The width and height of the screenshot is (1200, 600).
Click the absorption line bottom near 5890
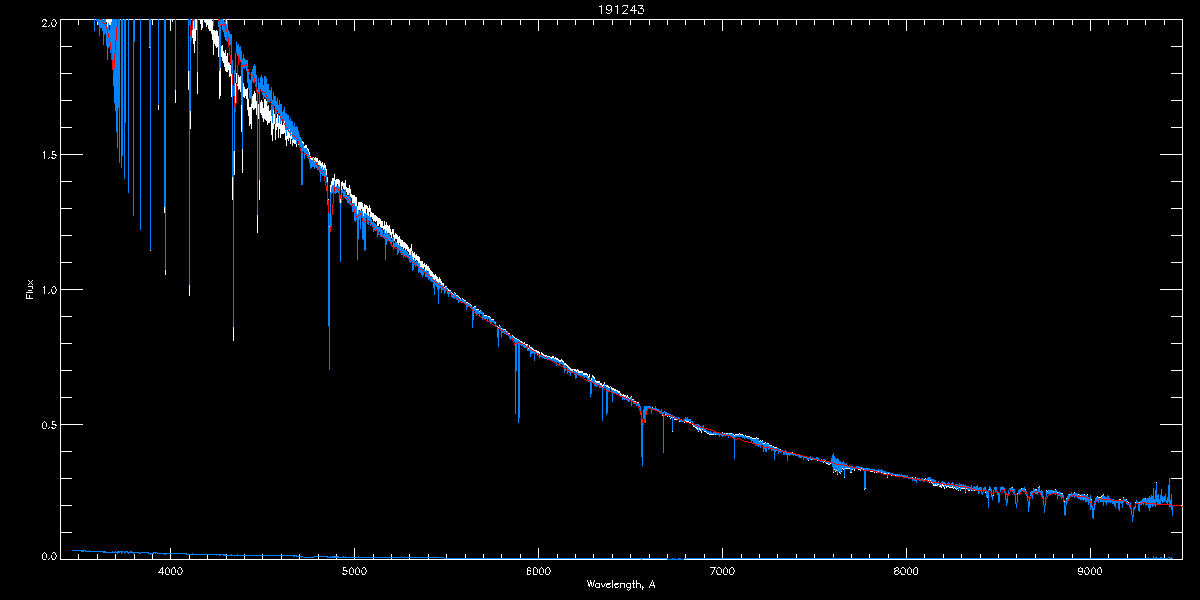[518, 420]
